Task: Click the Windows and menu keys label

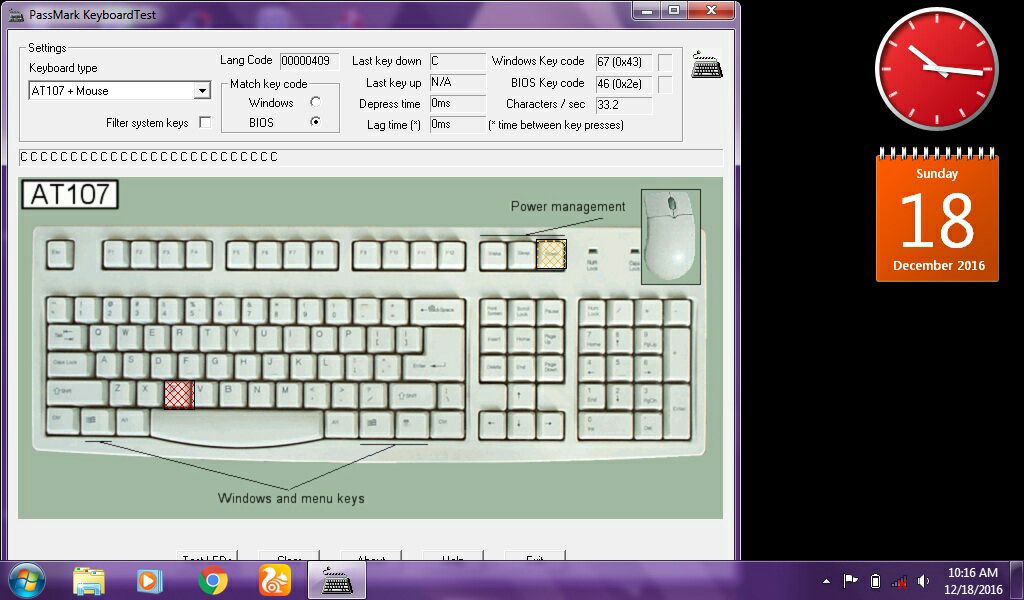Action: (x=291, y=498)
